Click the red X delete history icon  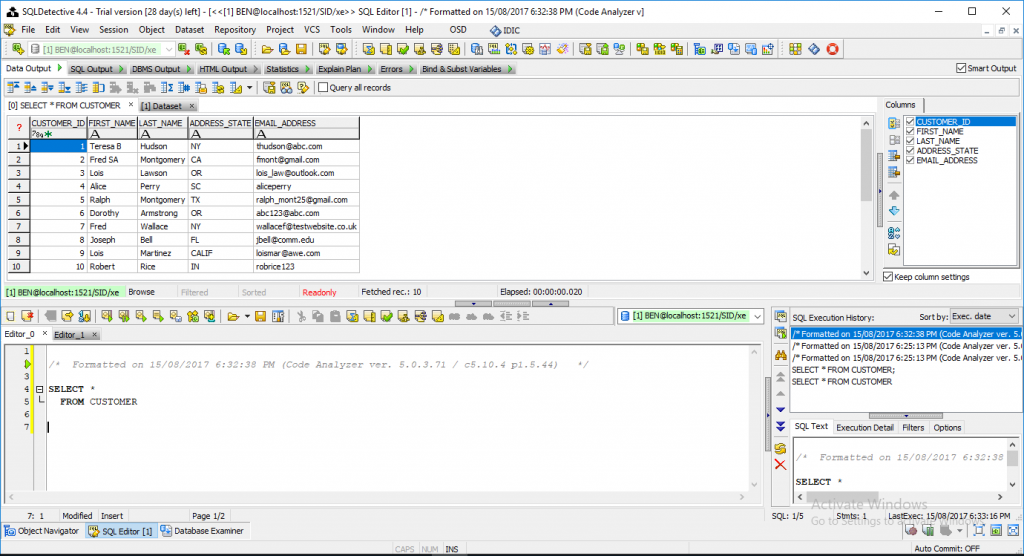(x=780, y=465)
